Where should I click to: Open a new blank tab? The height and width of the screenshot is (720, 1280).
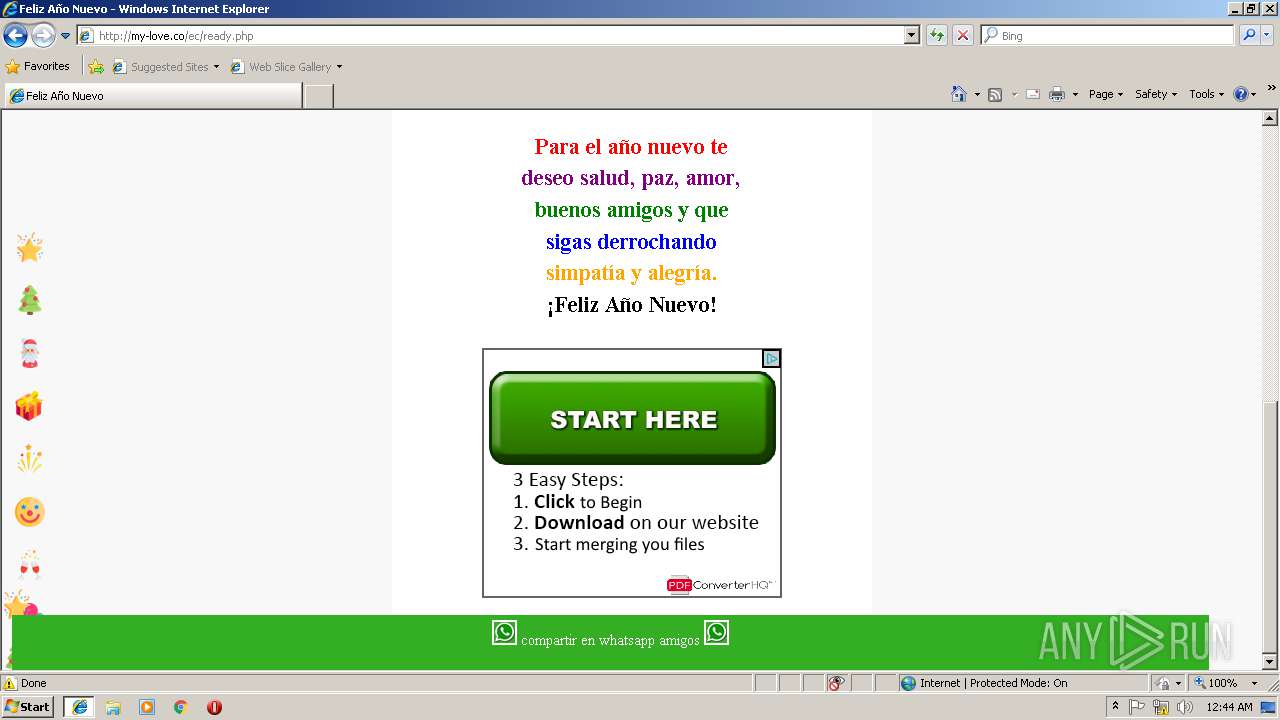[318, 96]
